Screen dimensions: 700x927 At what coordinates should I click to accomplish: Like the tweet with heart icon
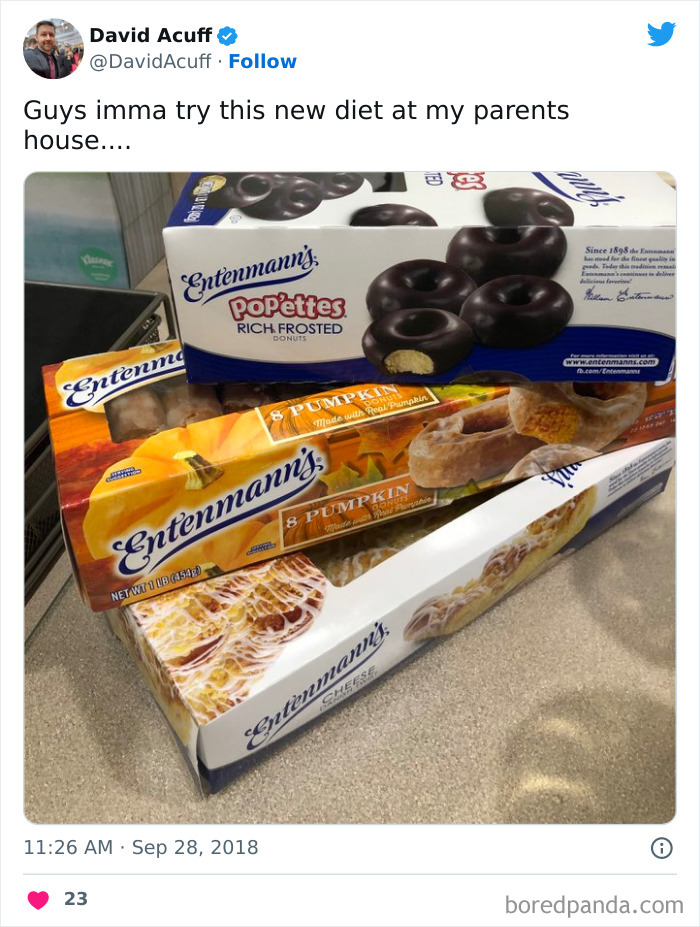coord(38,899)
